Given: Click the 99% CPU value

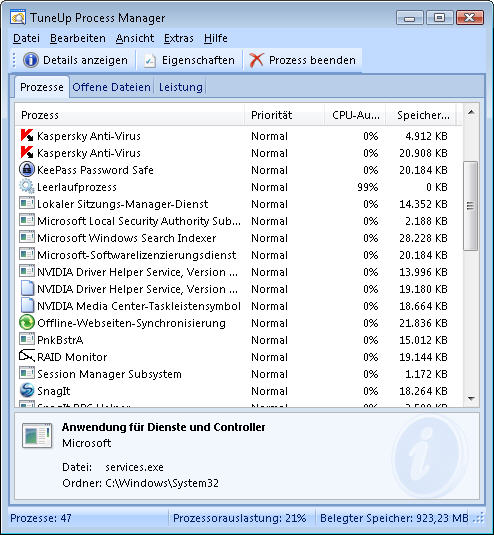Looking at the screenshot, I should (x=367, y=187).
